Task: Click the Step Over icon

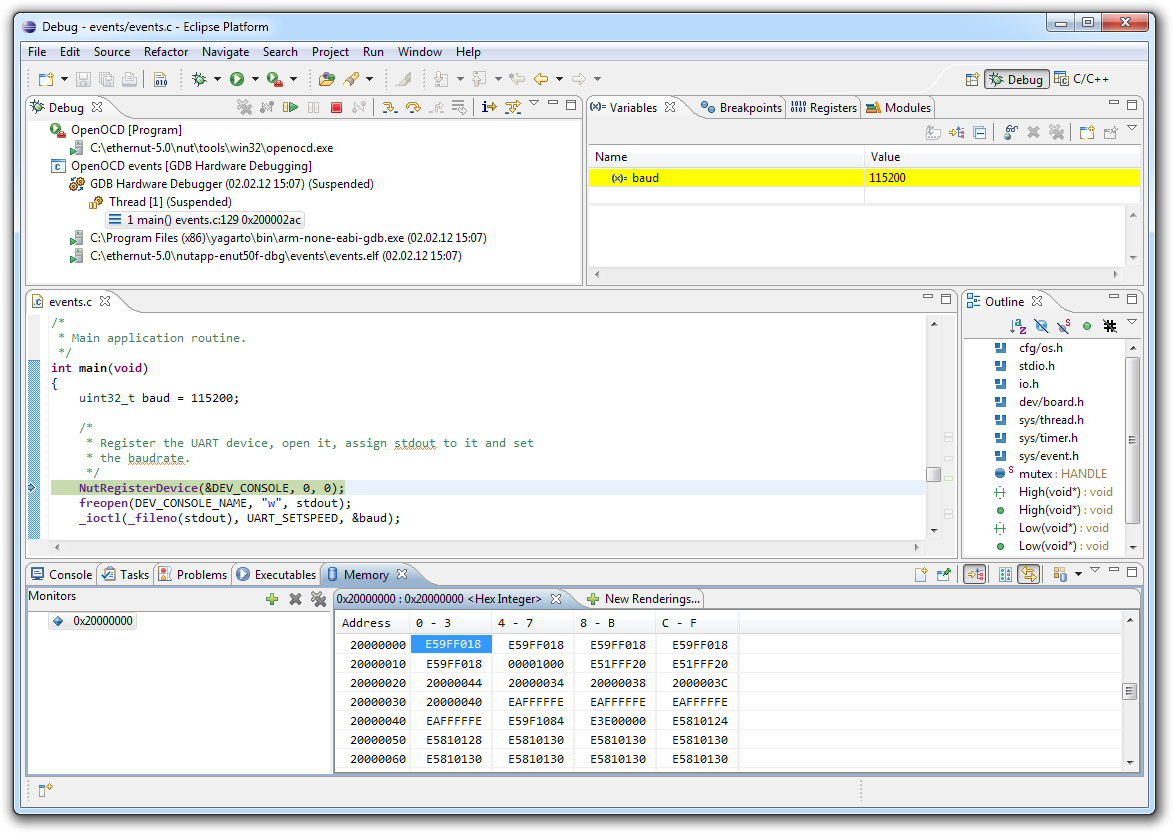Action: tap(413, 108)
